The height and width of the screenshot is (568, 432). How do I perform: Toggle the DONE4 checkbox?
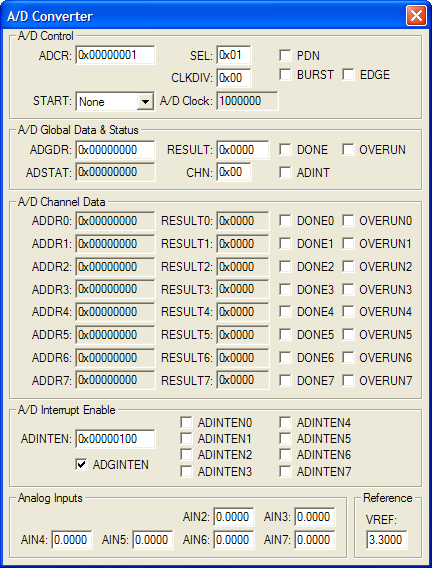285,311
